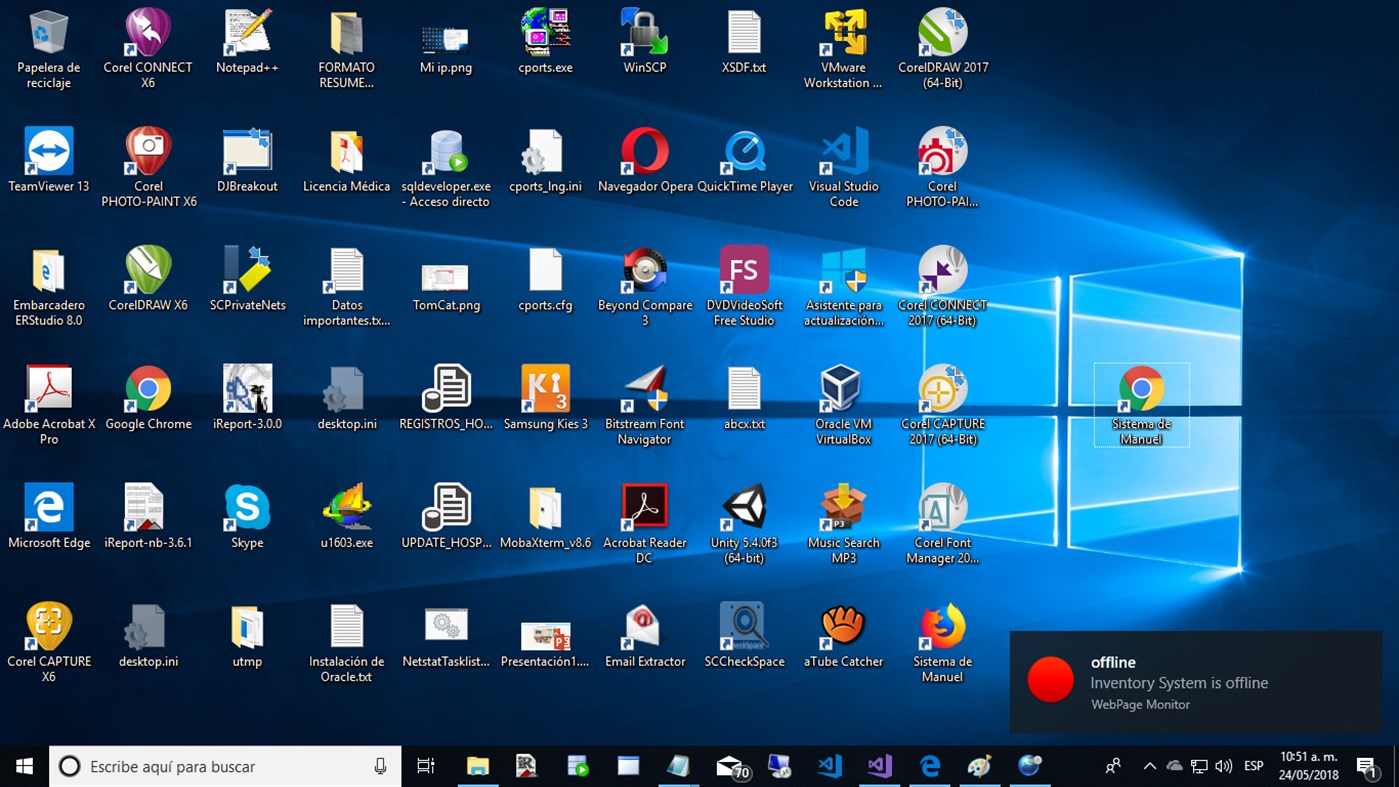Click the 'Inventory System is offline' notification
The height and width of the screenshot is (787, 1399).
click(x=1196, y=682)
